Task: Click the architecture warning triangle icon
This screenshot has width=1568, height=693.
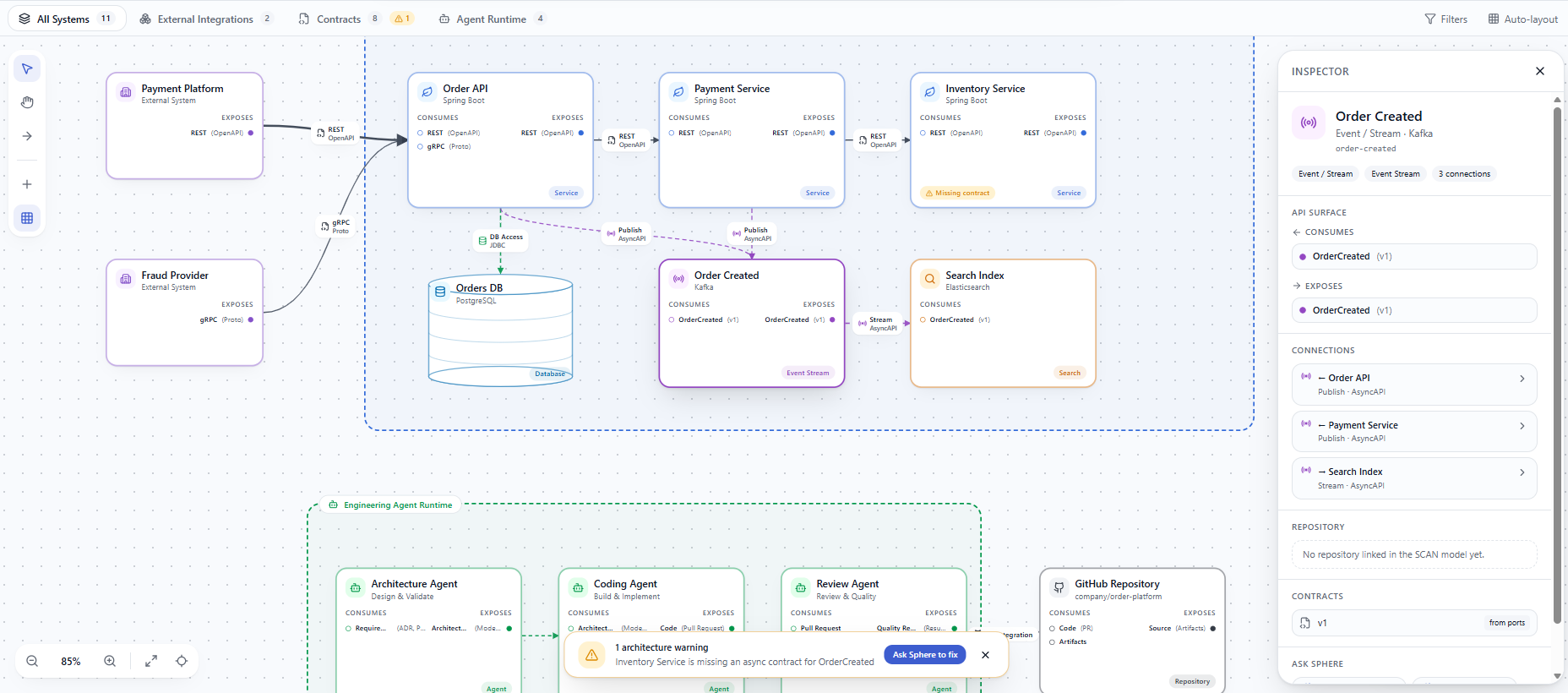Action: pyautogui.click(x=592, y=655)
